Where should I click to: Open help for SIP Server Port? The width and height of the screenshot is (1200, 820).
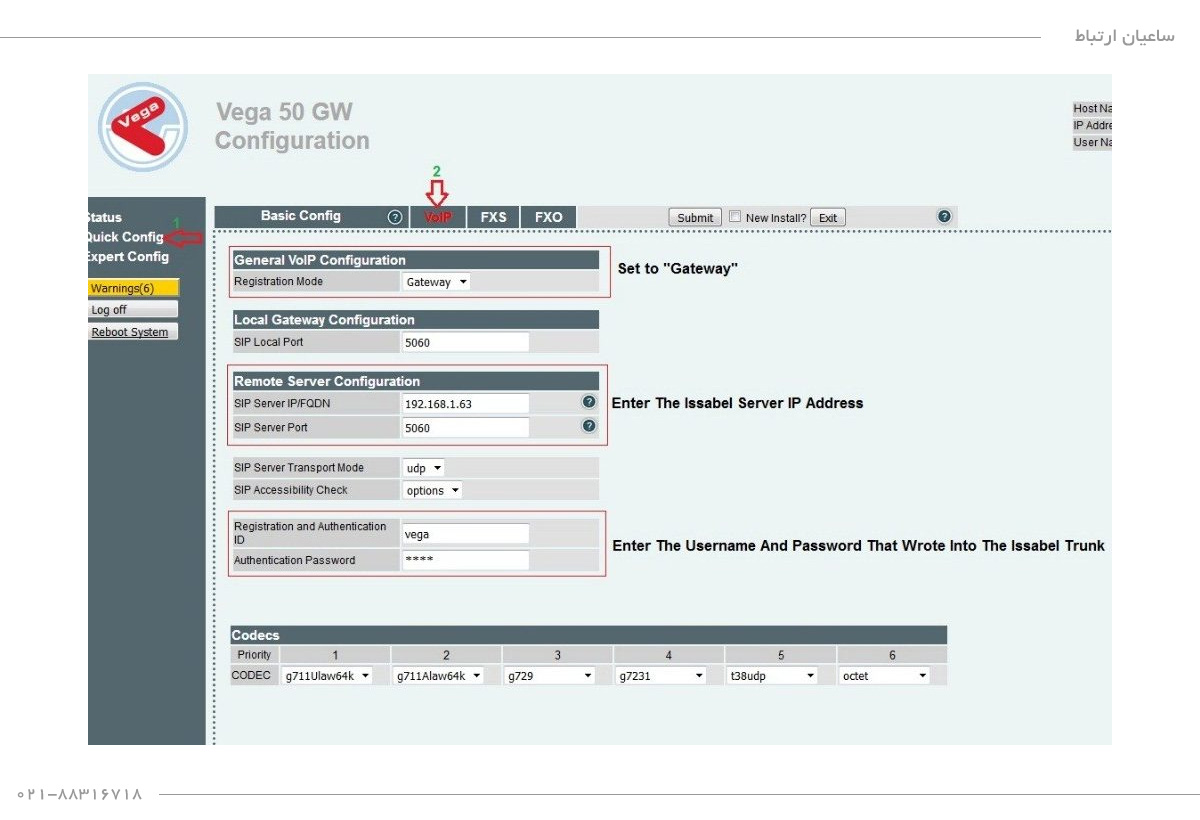click(x=589, y=426)
